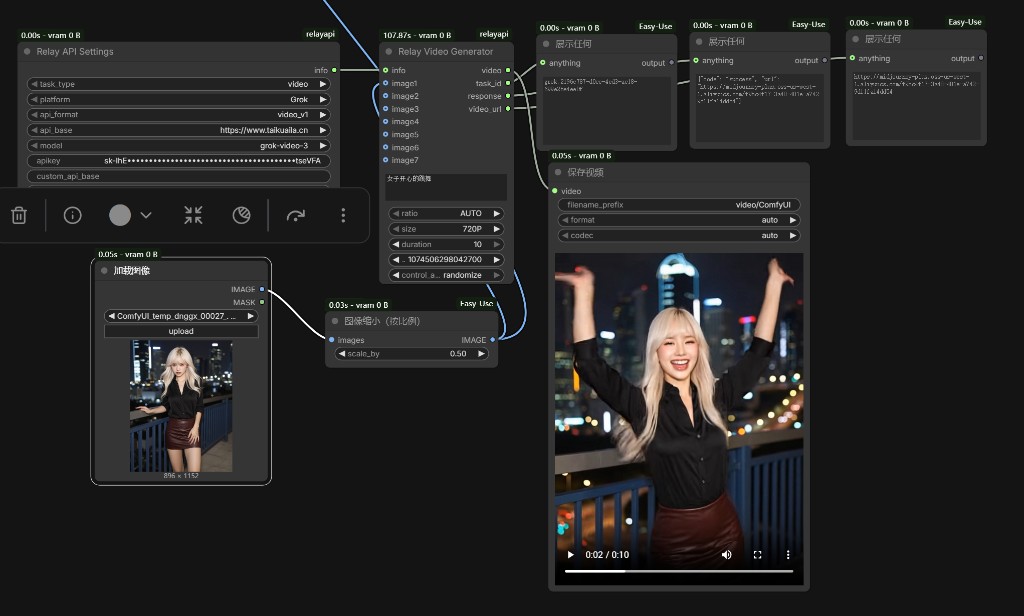Click the upload button in load image node
This screenshot has height=616, width=1024.
tap(181, 331)
